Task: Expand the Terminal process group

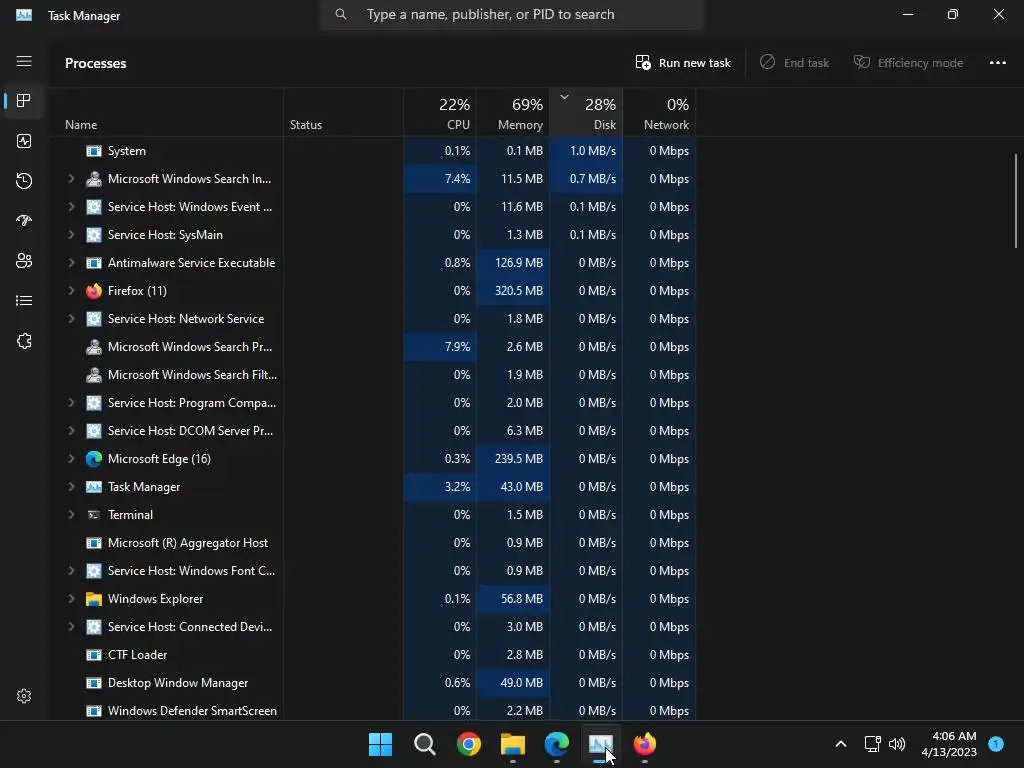Action: [x=71, y=515]
